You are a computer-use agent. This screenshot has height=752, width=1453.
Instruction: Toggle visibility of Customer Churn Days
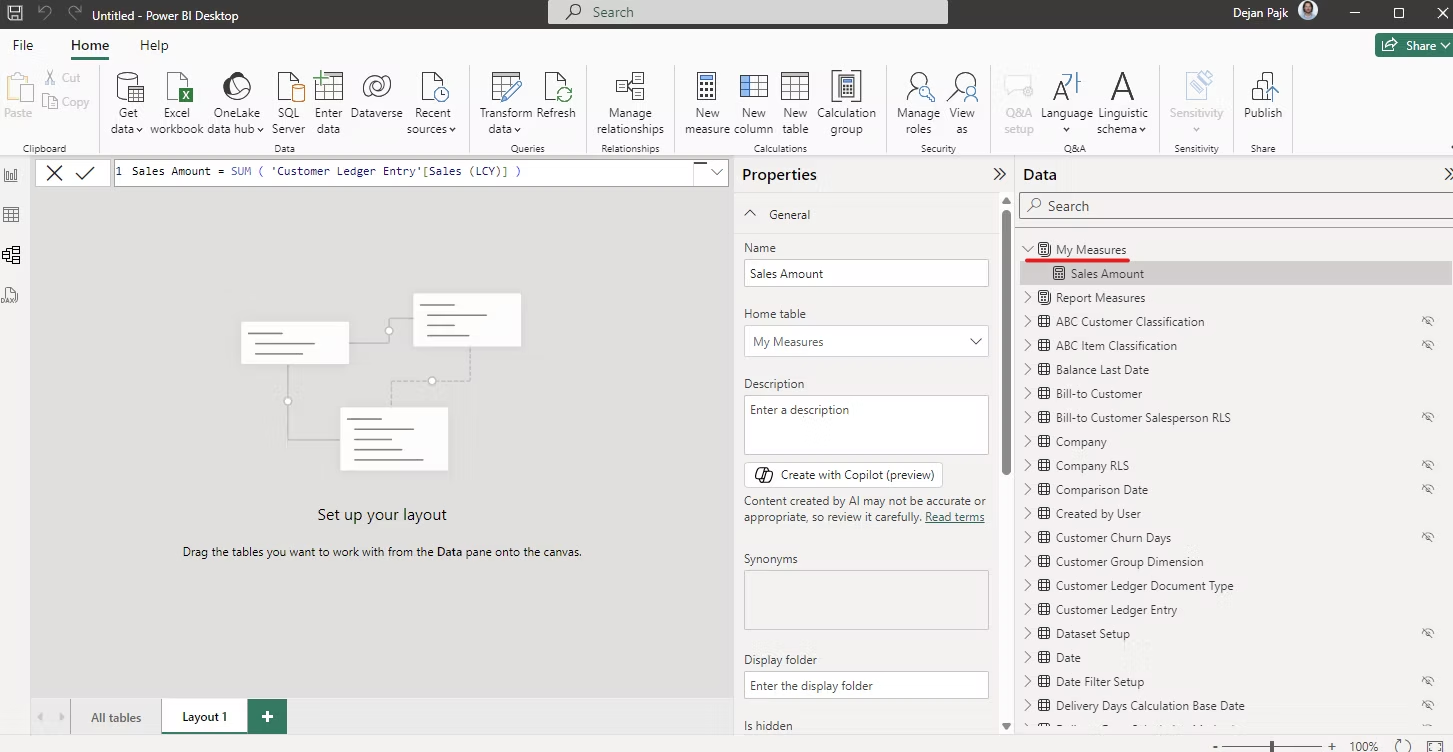pos(1428,537)
